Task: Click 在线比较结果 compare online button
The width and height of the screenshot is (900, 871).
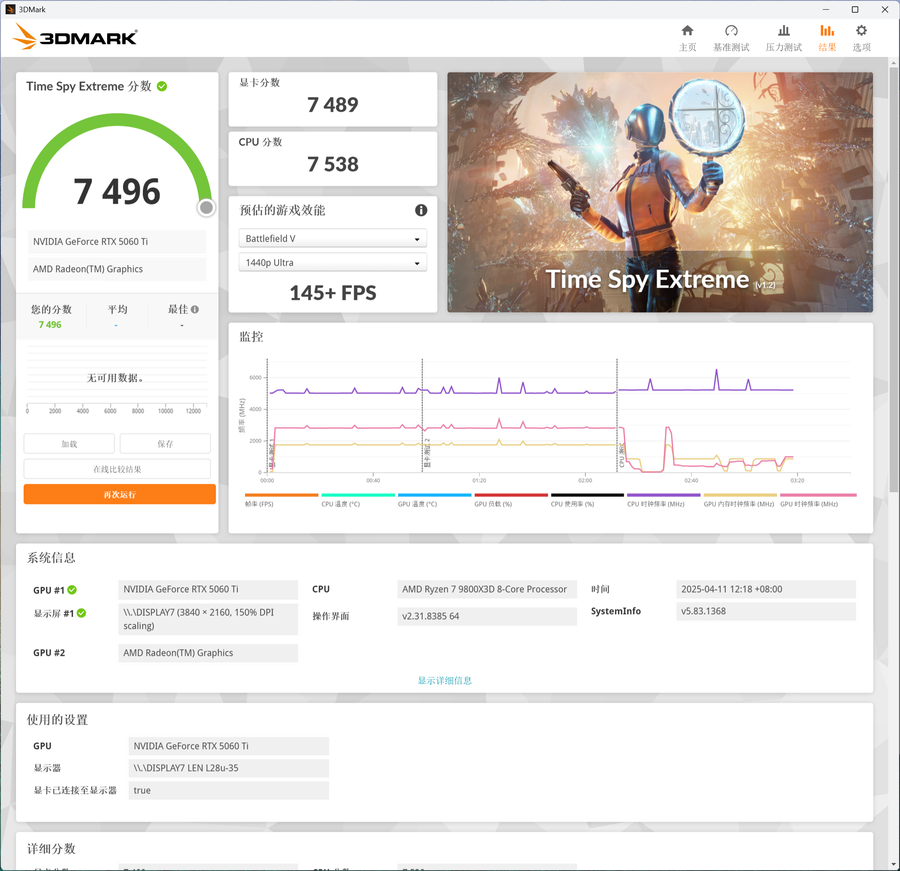Action: (x=117, y=469)
